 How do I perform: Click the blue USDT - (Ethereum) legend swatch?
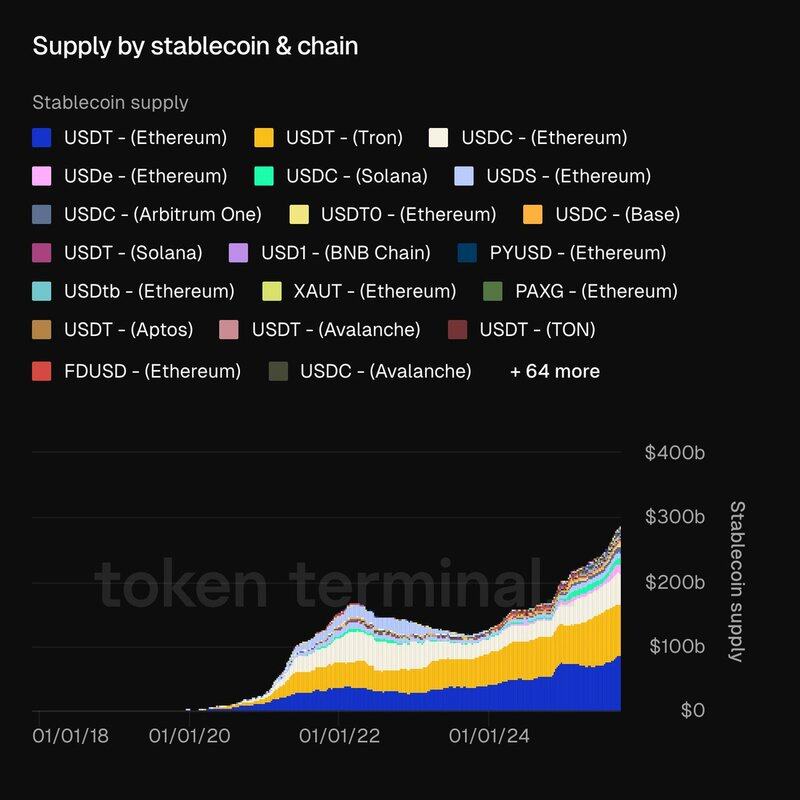click(42, 137)
